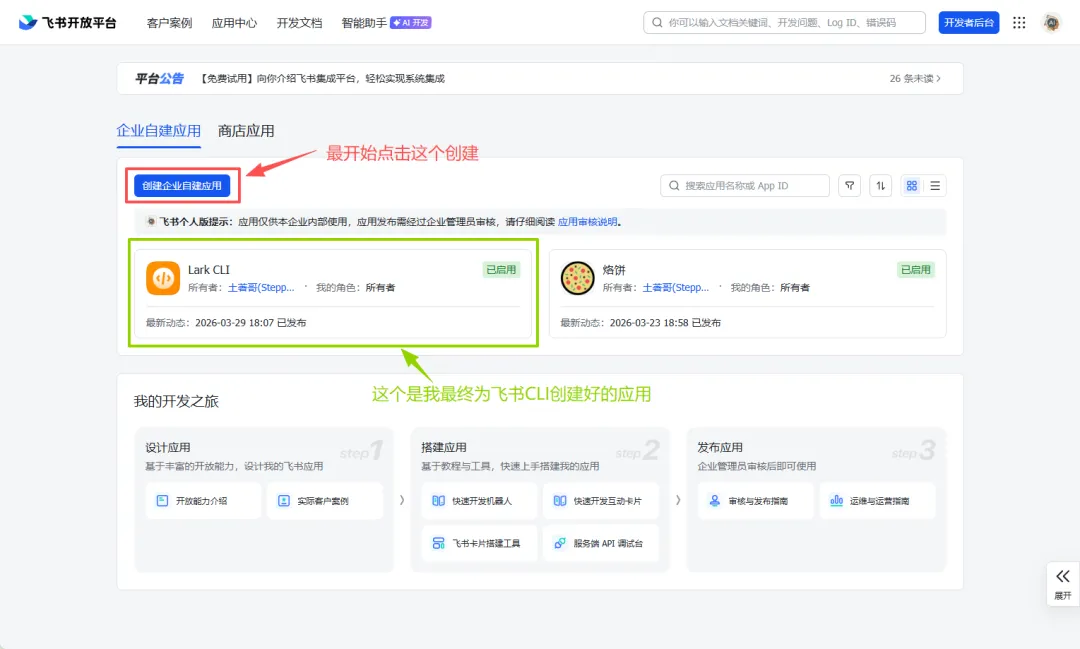Switch to grid card view
Image resolution: width=1080 pixels, height=649 pixels.
pos(912,185)
